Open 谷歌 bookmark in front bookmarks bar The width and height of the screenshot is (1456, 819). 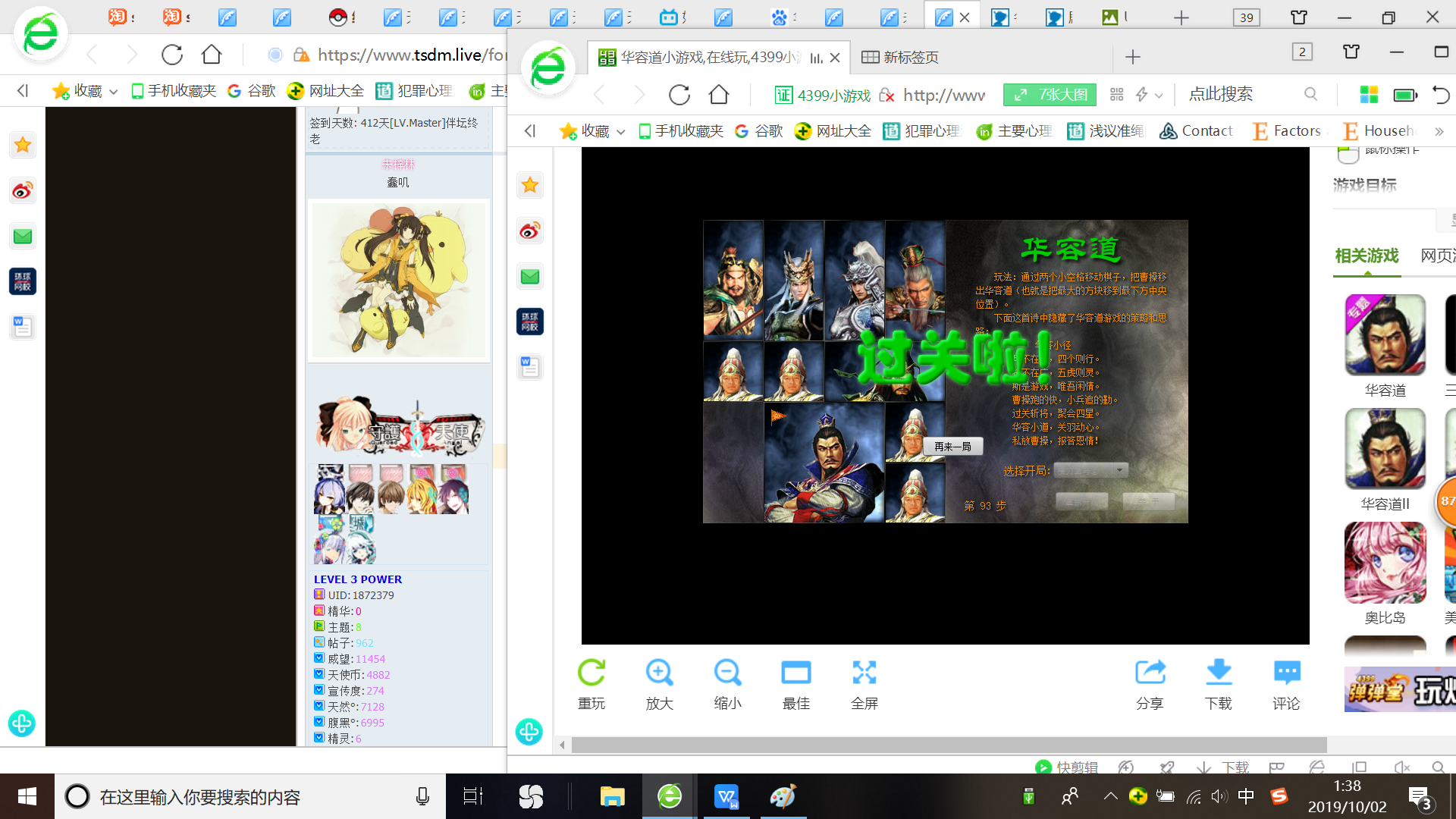[x=758, y=131]
